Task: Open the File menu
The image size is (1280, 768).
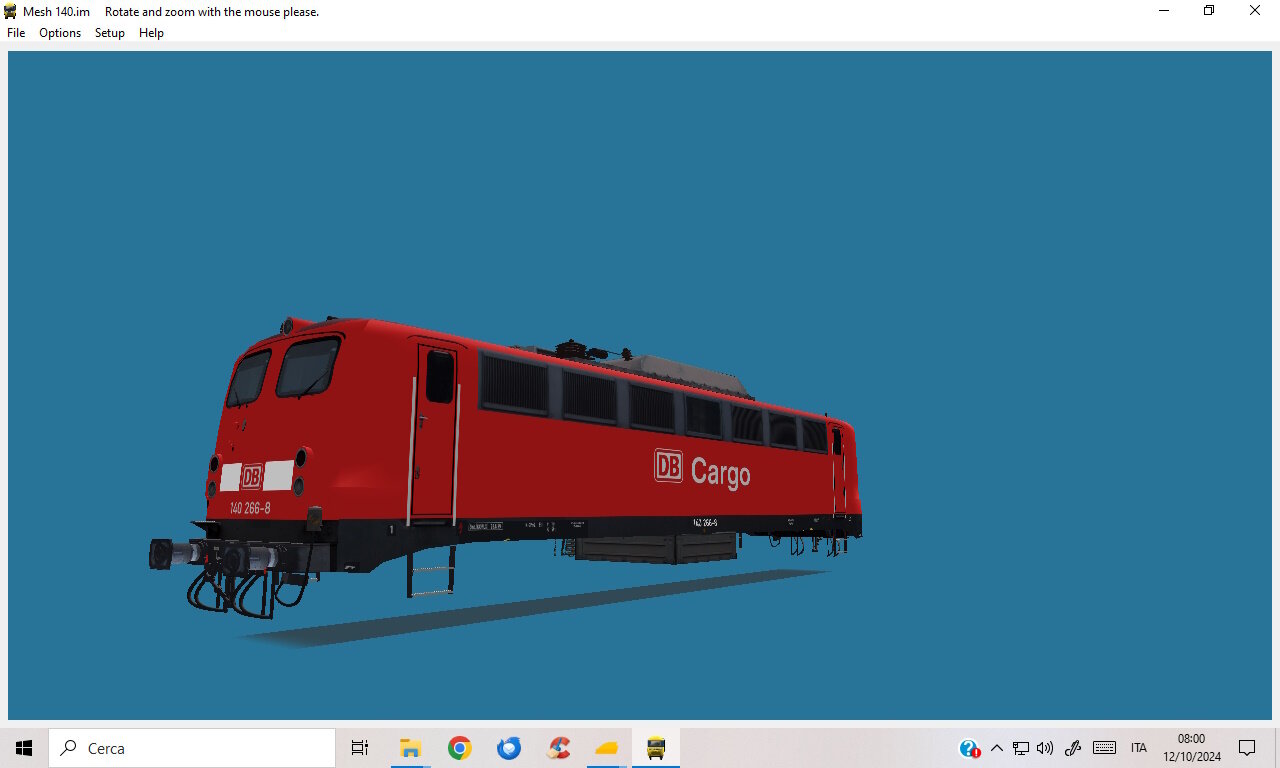Action: [x=16, y=33]
